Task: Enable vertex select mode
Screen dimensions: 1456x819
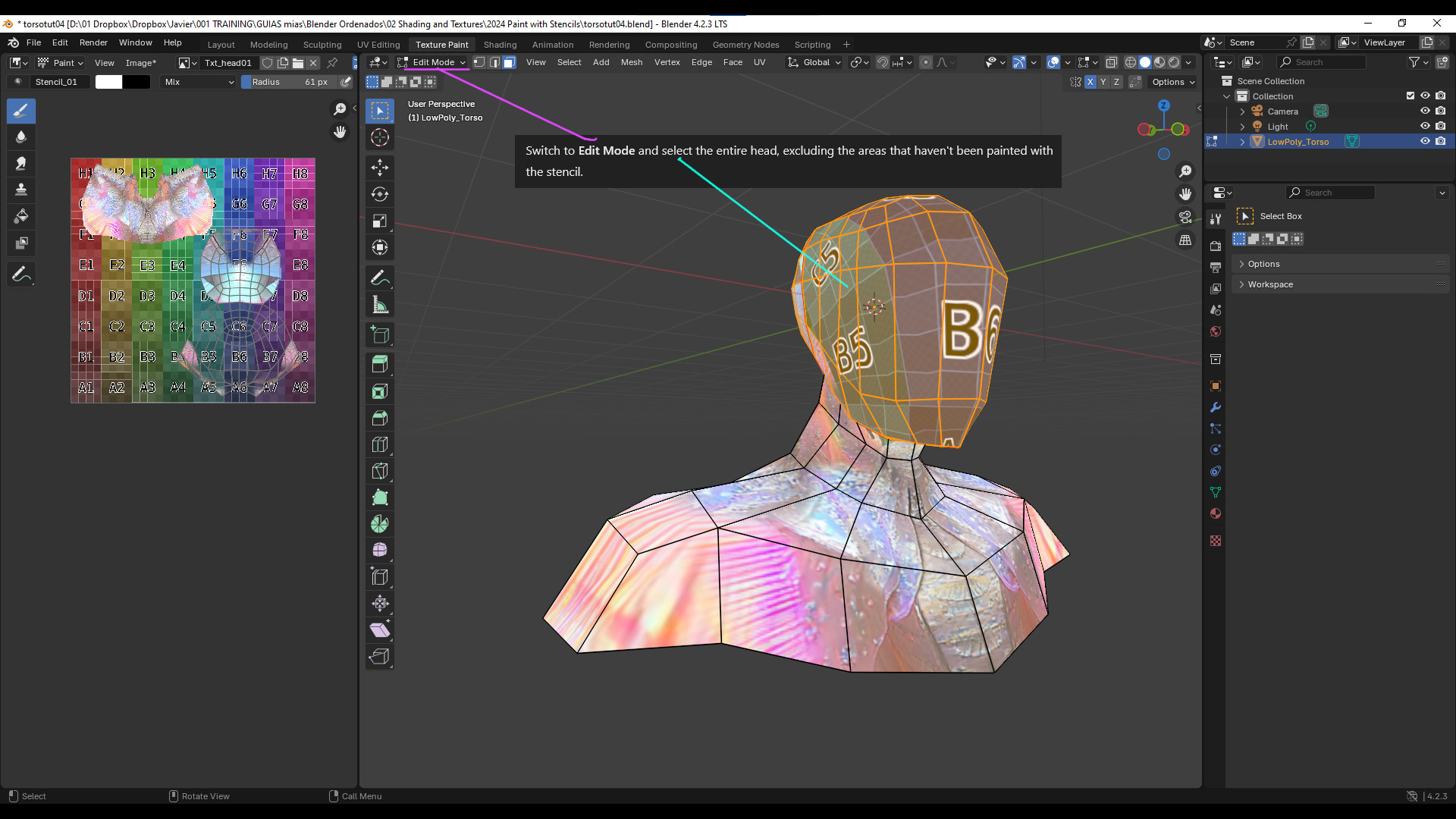Action: tap(479, 62)
